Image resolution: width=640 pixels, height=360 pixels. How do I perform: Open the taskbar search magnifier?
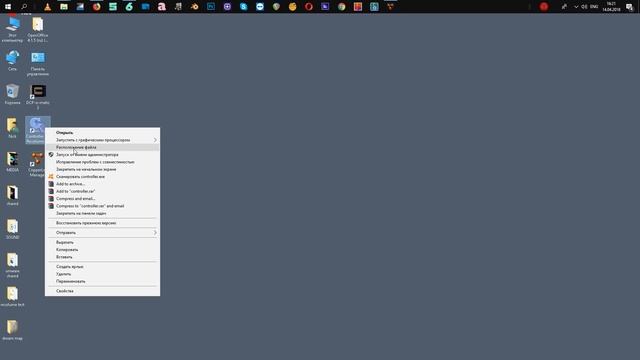(24, 7)
